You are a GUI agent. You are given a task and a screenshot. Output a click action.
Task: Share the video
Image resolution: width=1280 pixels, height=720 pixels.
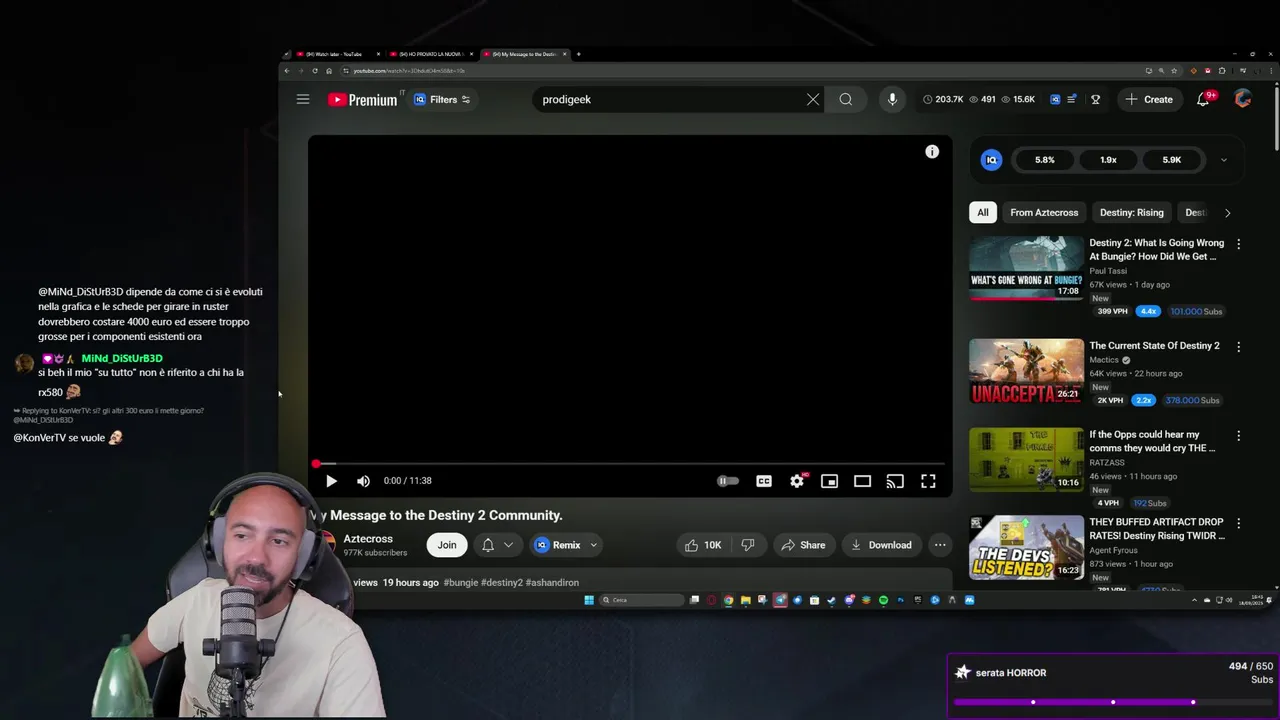tap(803, 545)
